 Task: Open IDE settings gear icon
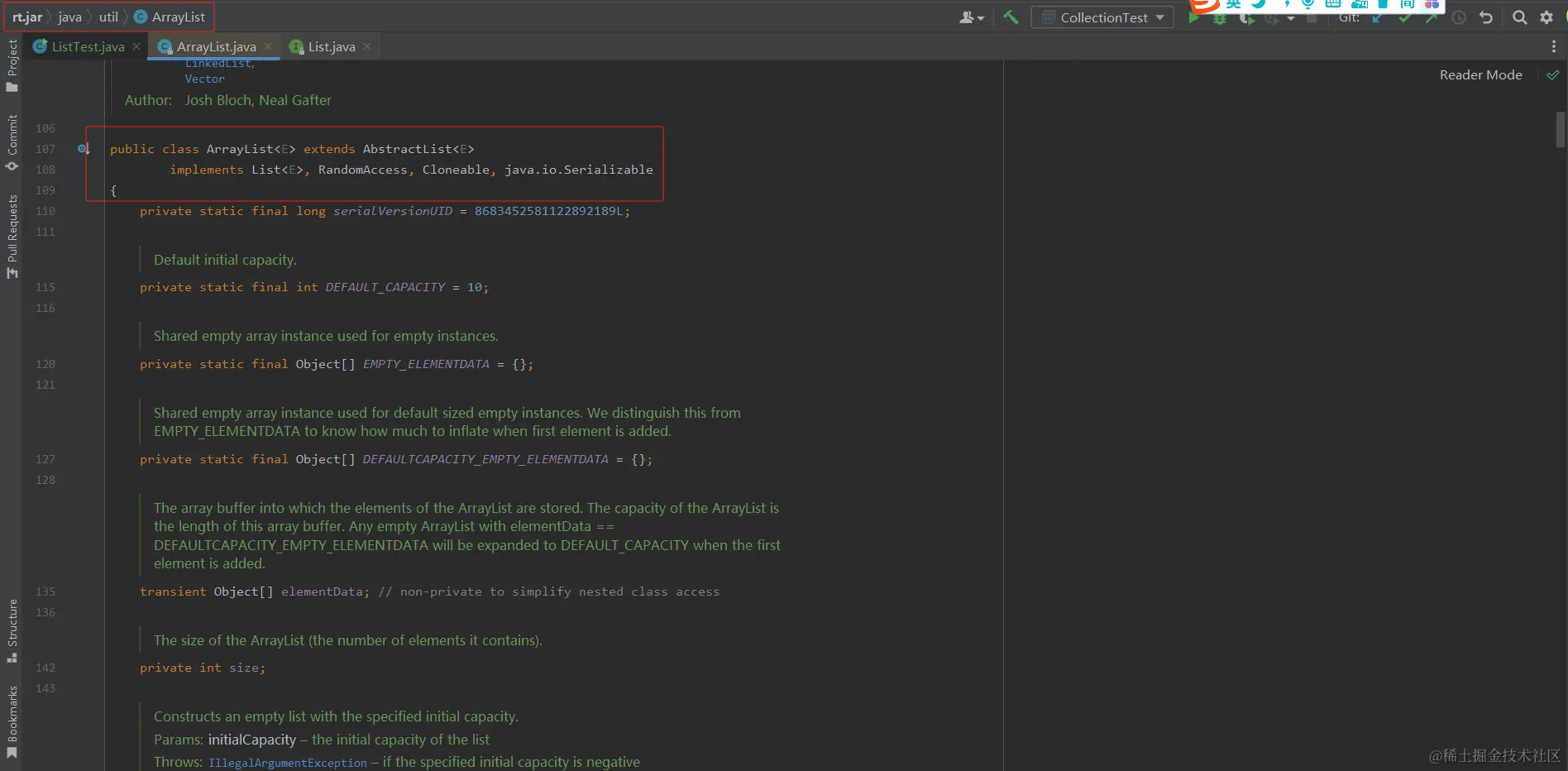coord(1546,17)
